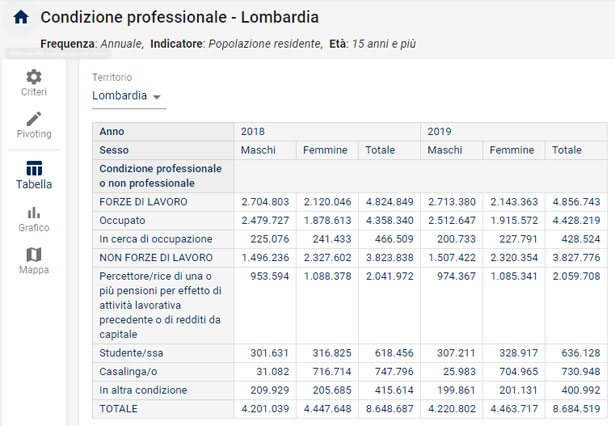The height and width of the screenshot is (426, 615).
Task: Open the Criteri gear icon
Action: pyautogui.click(x=34, y=77)
